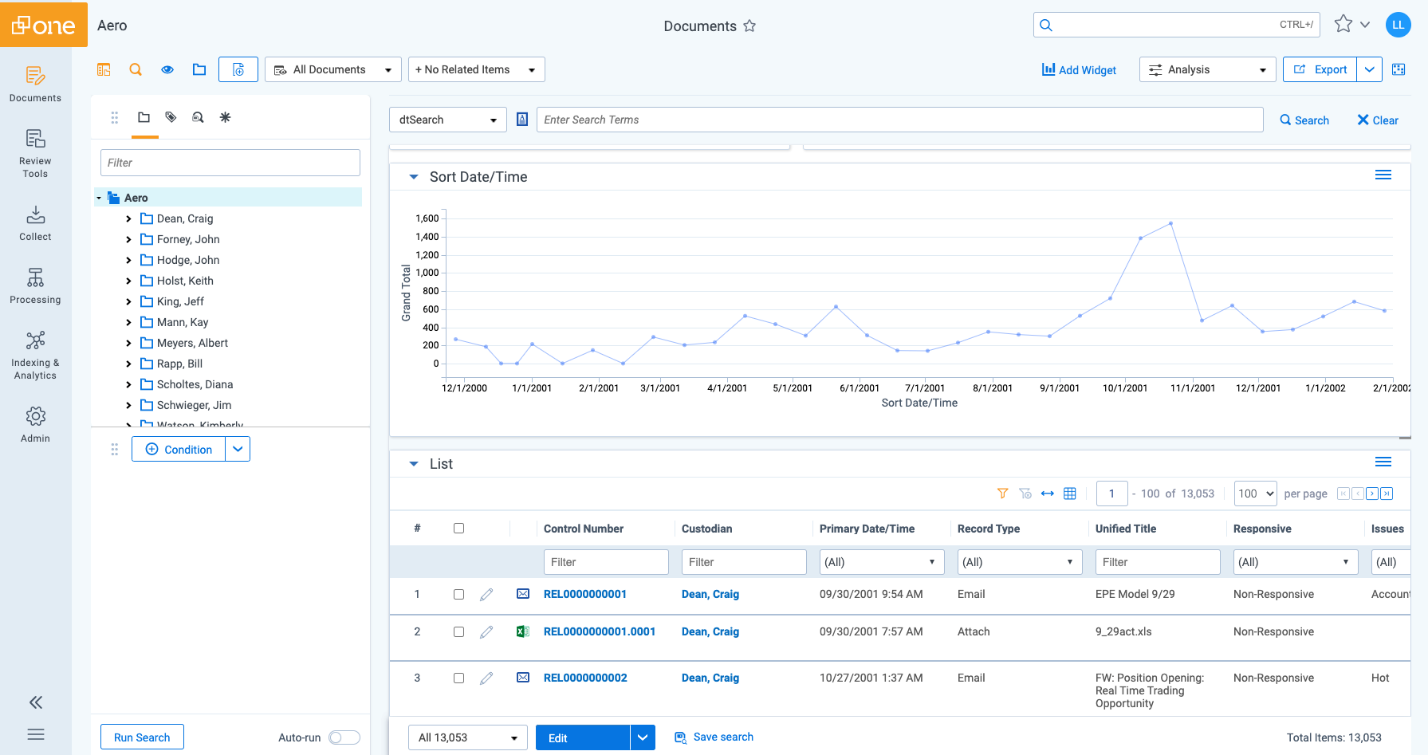Click the Run Search button
The image size is (1428, 755).
141,736
